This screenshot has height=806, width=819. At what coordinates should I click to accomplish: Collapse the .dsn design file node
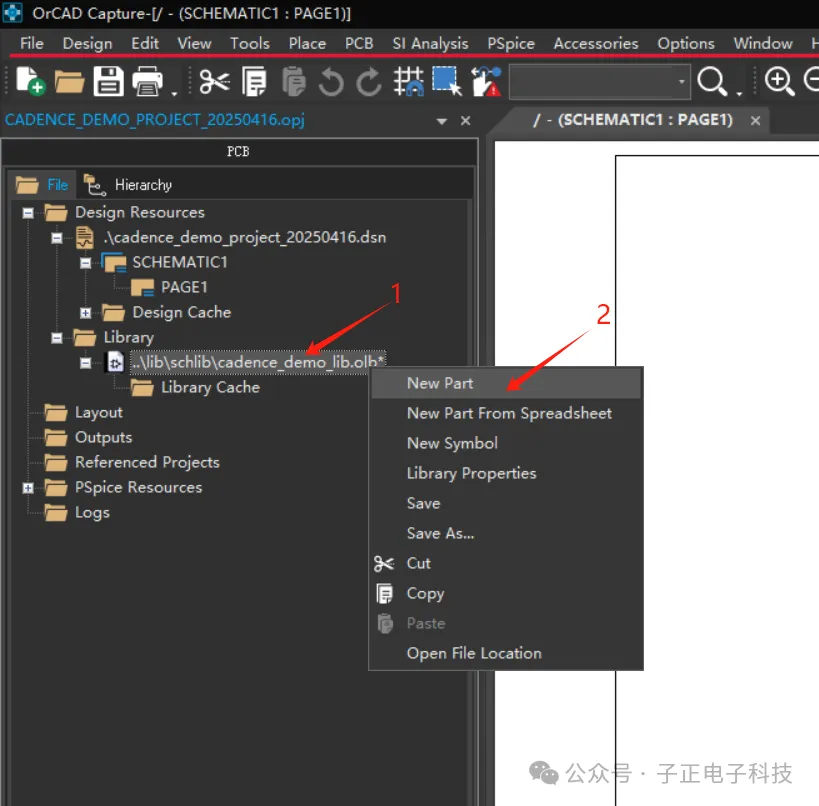pos(57,238)
